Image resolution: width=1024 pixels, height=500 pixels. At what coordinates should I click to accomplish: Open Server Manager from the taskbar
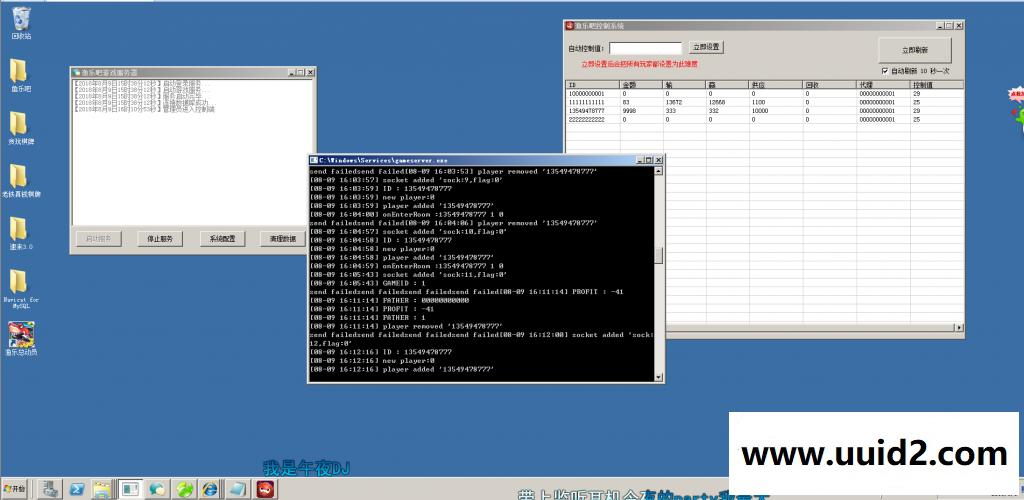(49, 489)
